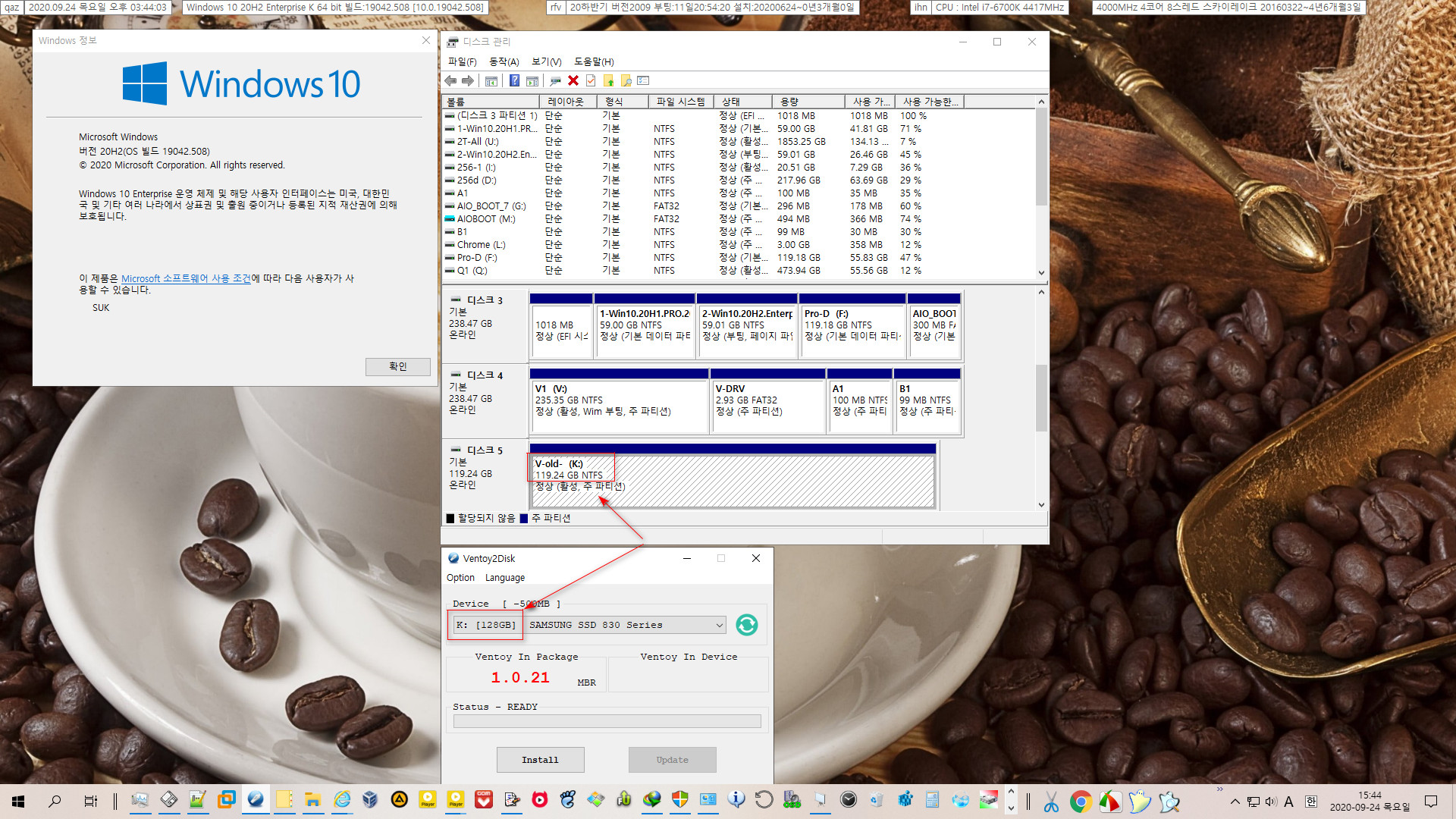The width and height of the screenshot is (1456, 819).
Task: Click the disk map scrollbar up arrow
Action: tap(1041, 292)
